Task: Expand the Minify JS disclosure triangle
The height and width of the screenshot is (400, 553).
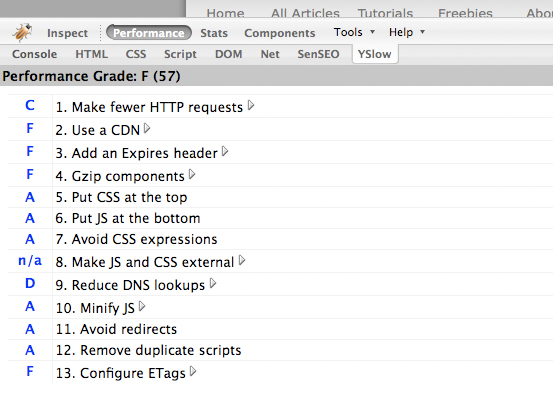Action: (142, 306)
